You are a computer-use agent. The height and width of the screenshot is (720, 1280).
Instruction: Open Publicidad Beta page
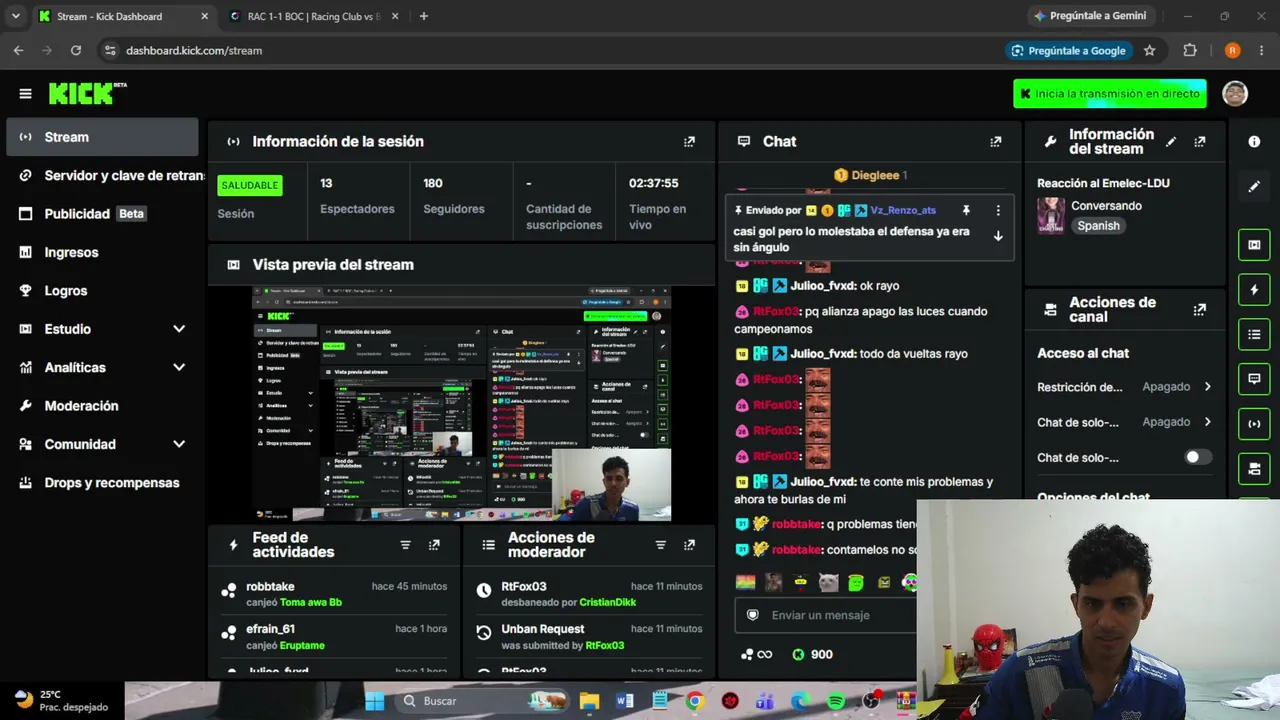(x=102, y=214)
